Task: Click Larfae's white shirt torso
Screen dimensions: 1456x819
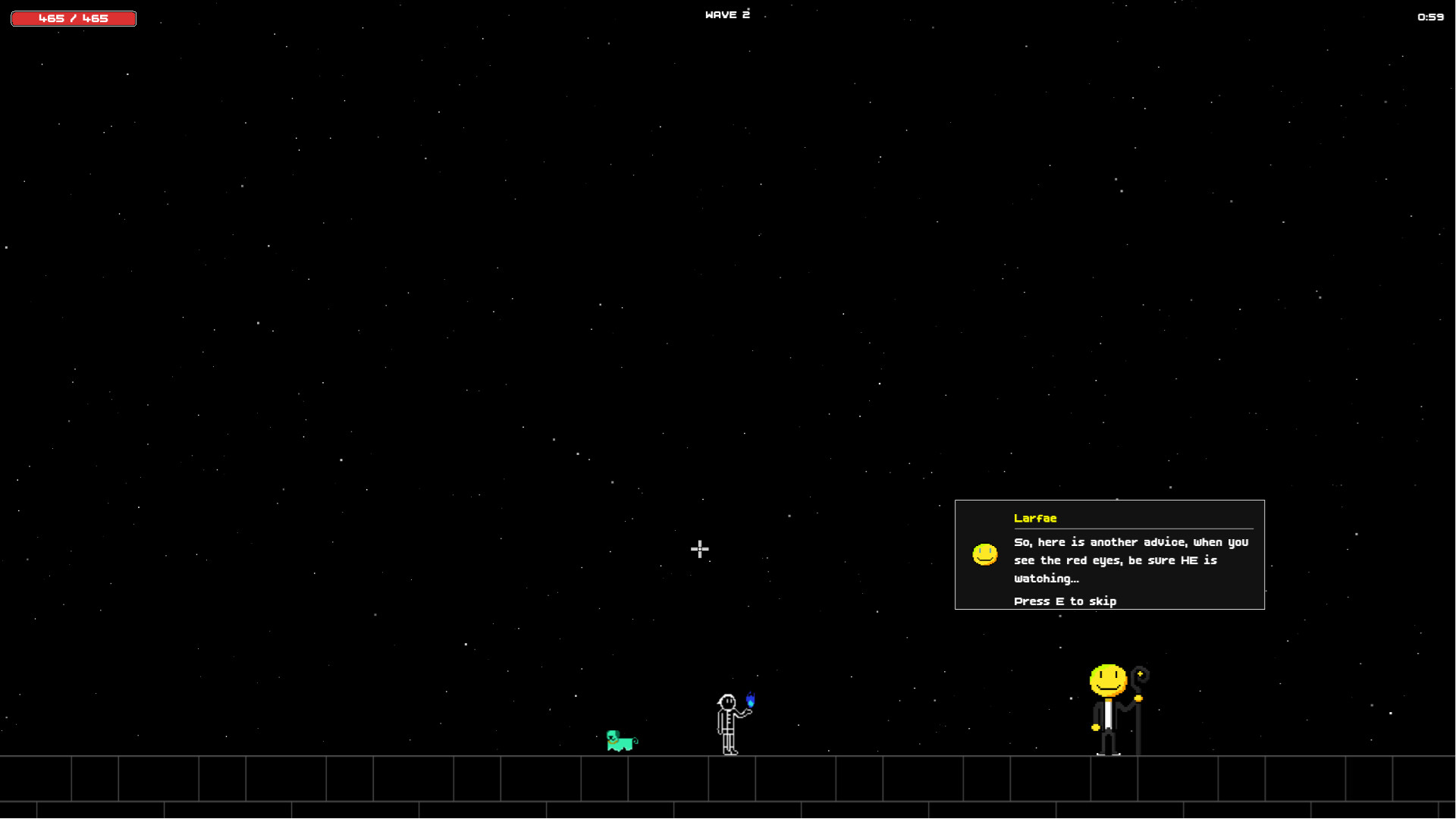Action: [1108, 714]
